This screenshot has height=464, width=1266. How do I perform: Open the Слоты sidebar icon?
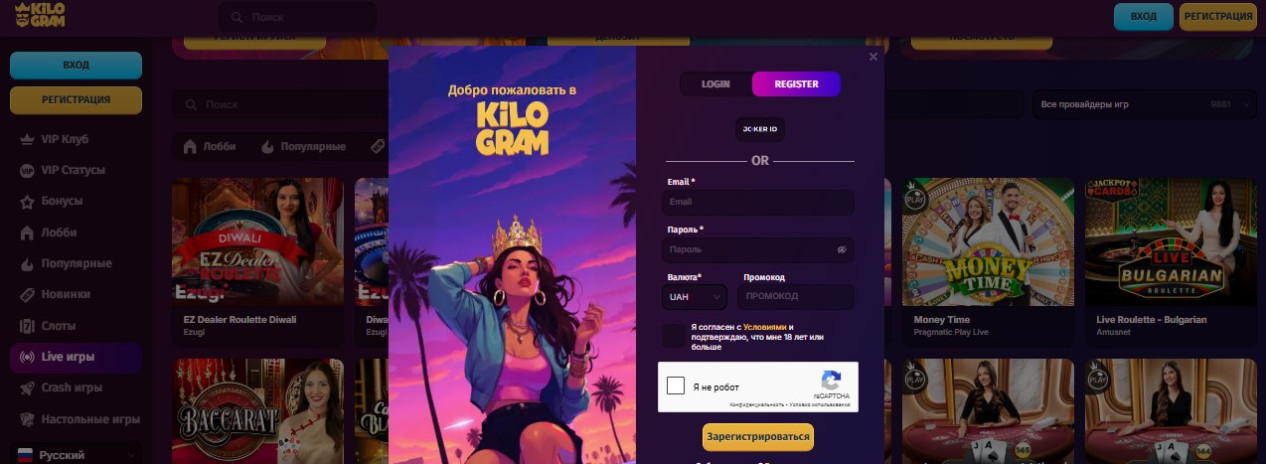click(28, 325)
